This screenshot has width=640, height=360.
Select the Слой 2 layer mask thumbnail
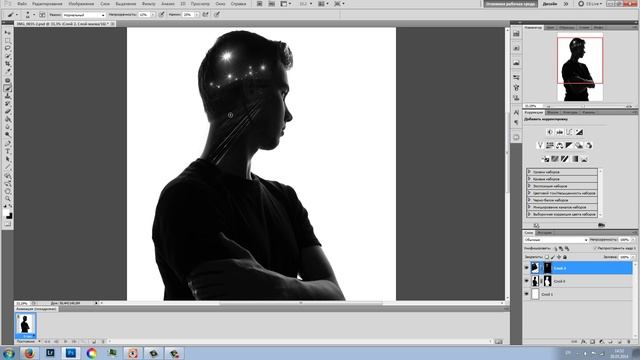coord(547,281)
